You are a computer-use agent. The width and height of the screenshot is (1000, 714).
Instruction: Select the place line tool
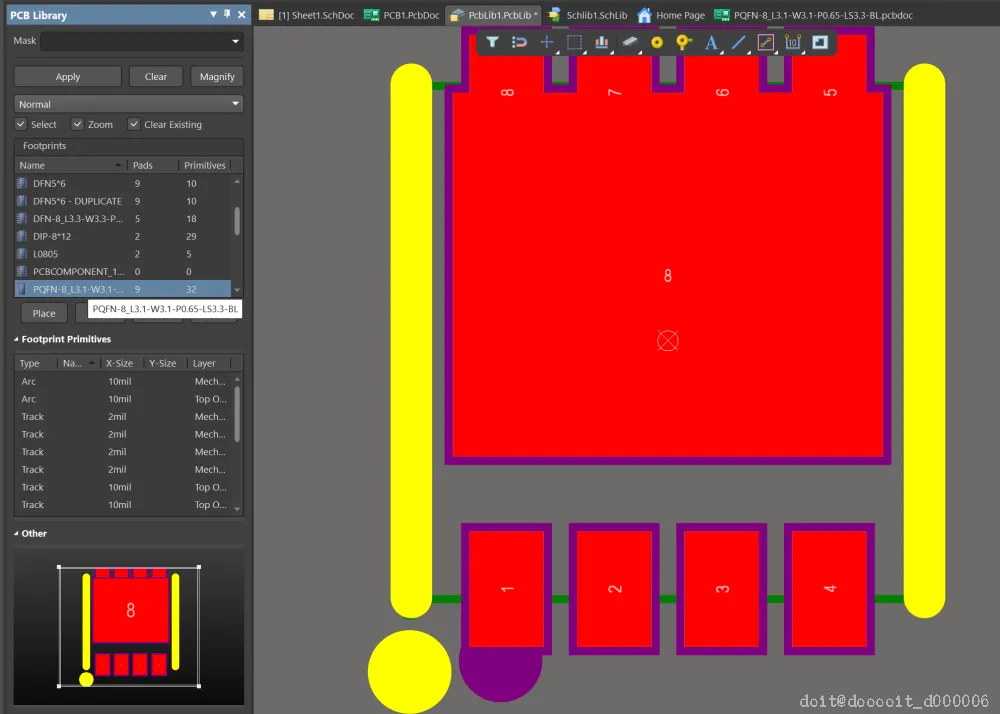pos(739,43)
